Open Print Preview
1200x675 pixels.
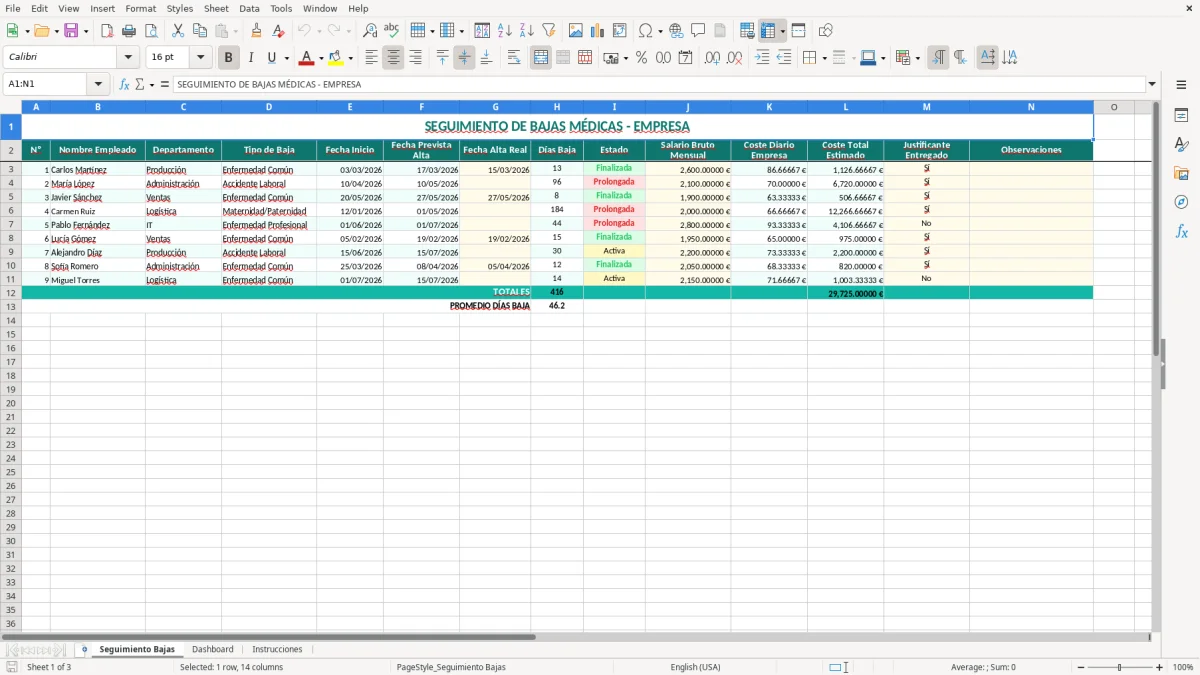pyautogui.click(x=151, y=31)
